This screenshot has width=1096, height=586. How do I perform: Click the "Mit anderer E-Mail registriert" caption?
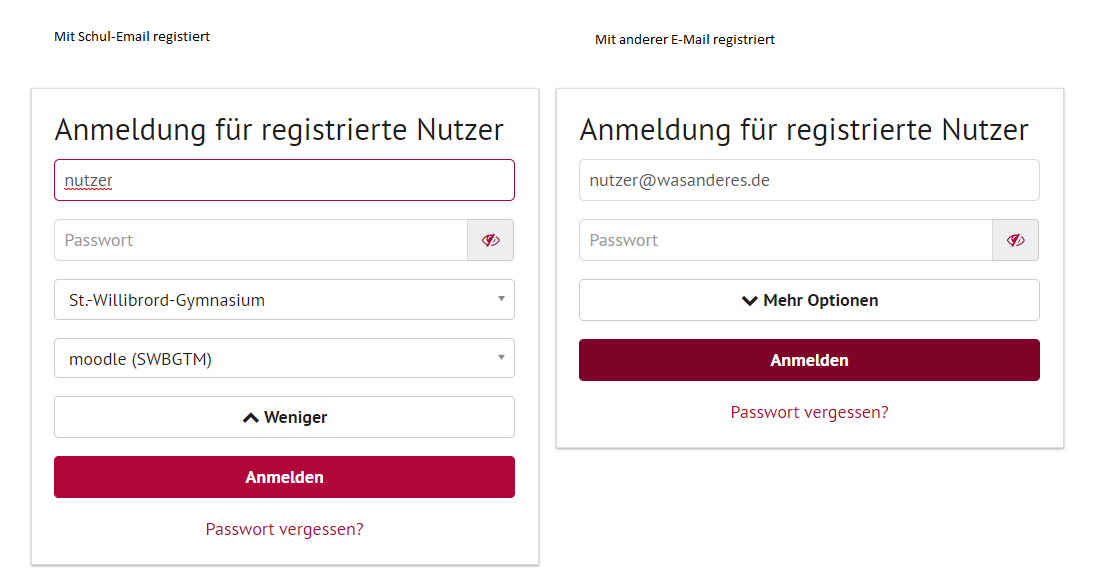click(684, 40)
